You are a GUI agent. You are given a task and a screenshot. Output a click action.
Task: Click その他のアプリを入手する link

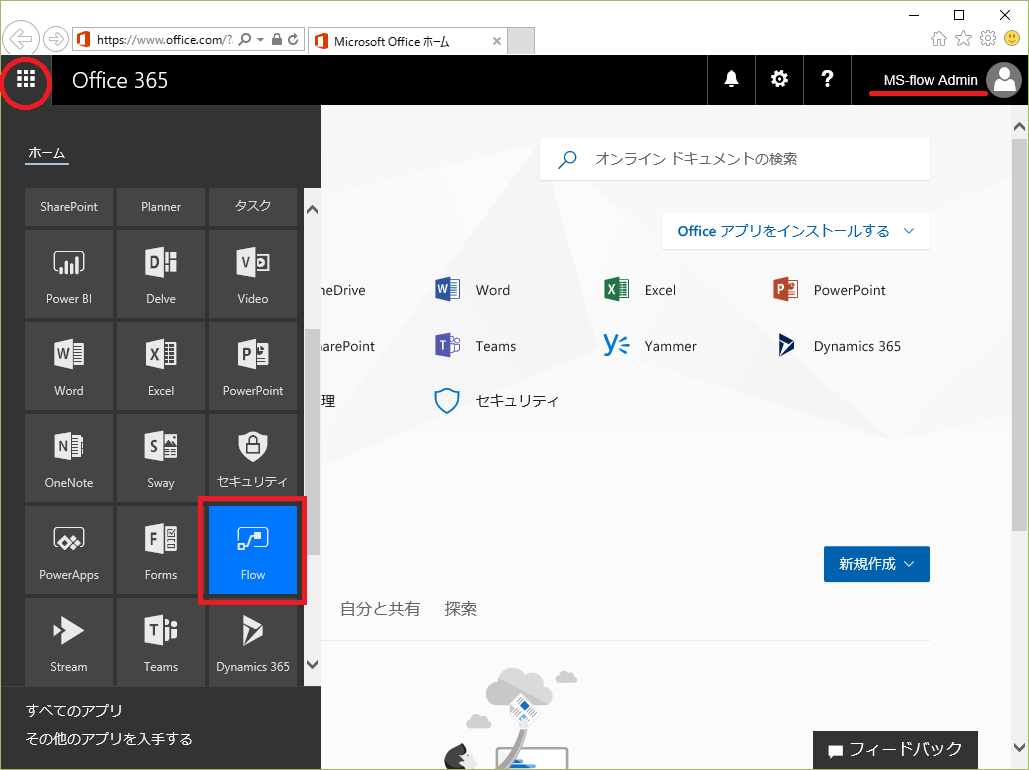tap(109, 739)
